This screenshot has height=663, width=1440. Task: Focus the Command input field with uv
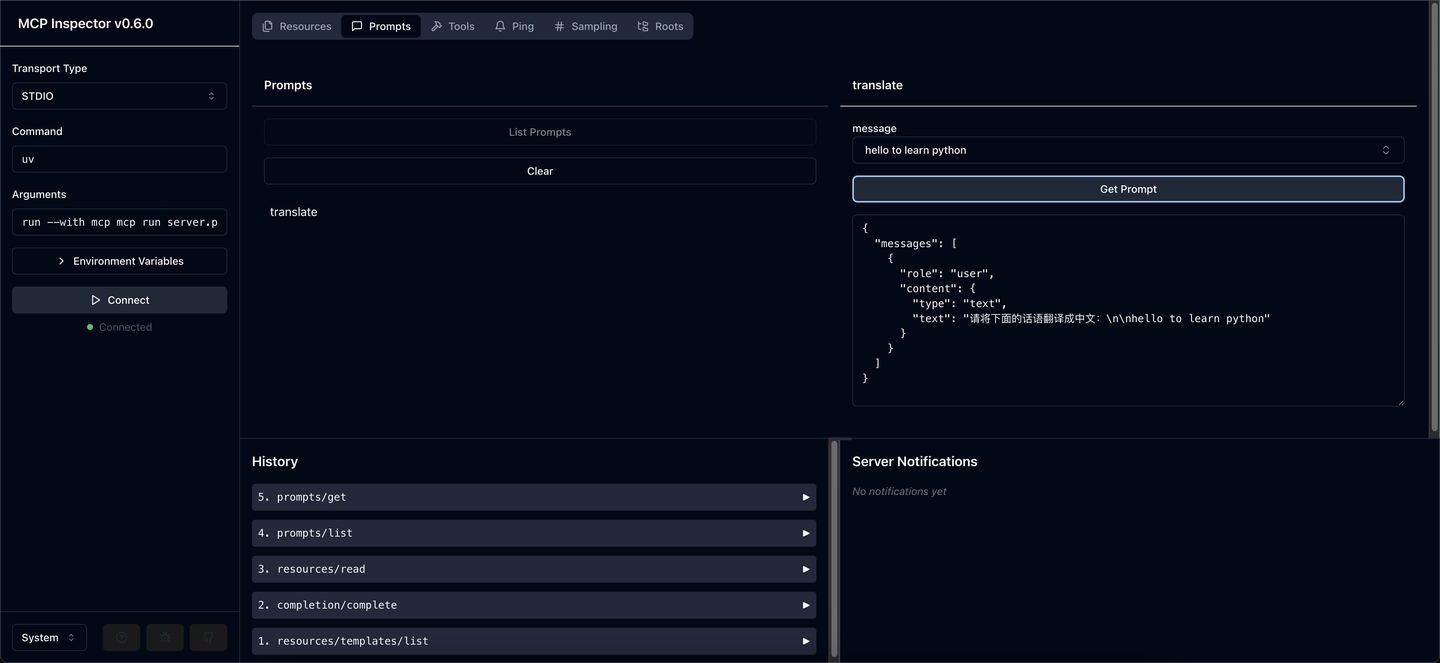[119, 159]
